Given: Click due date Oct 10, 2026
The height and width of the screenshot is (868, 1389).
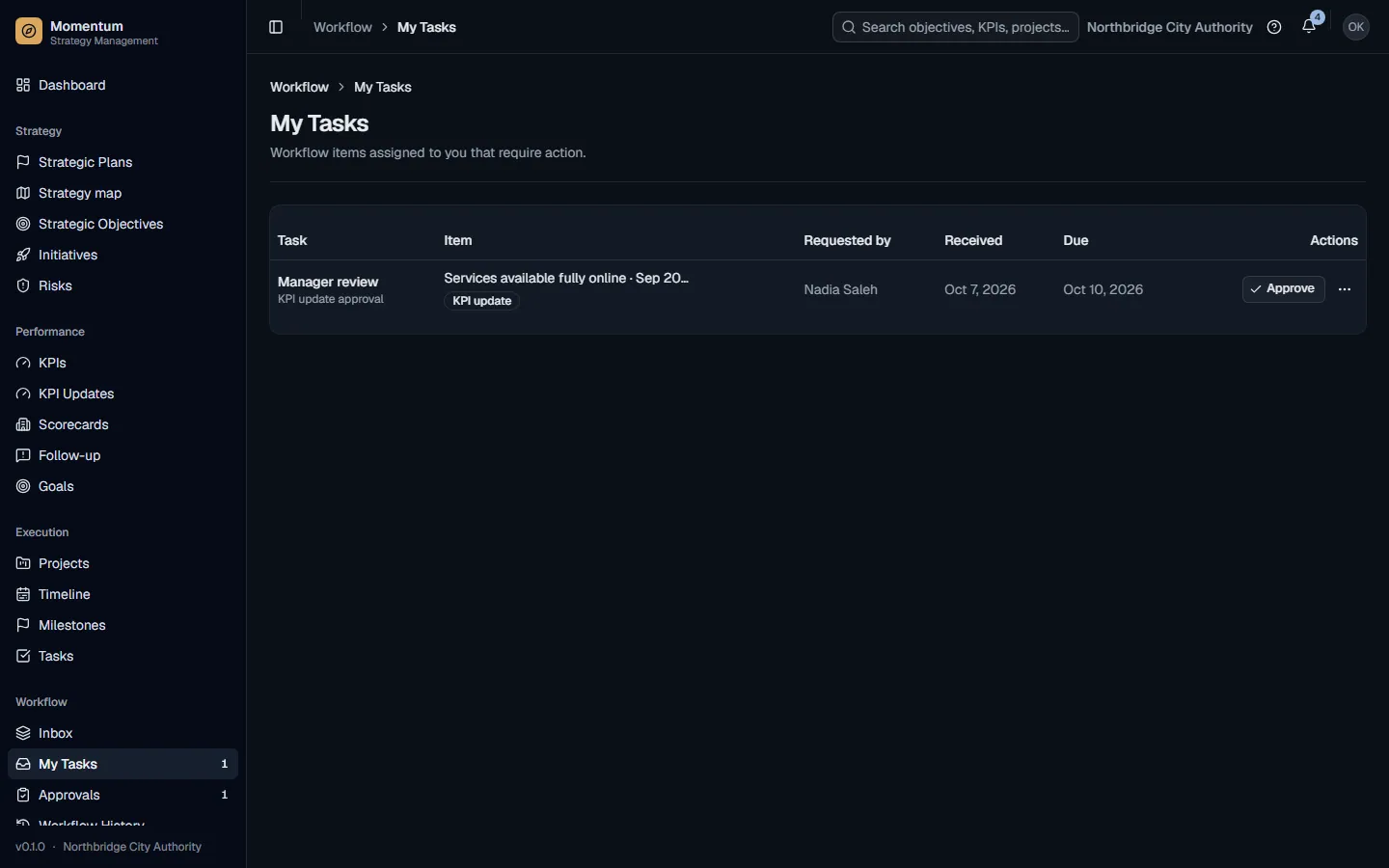Looking at the screenshot, I should point(1103,289).
